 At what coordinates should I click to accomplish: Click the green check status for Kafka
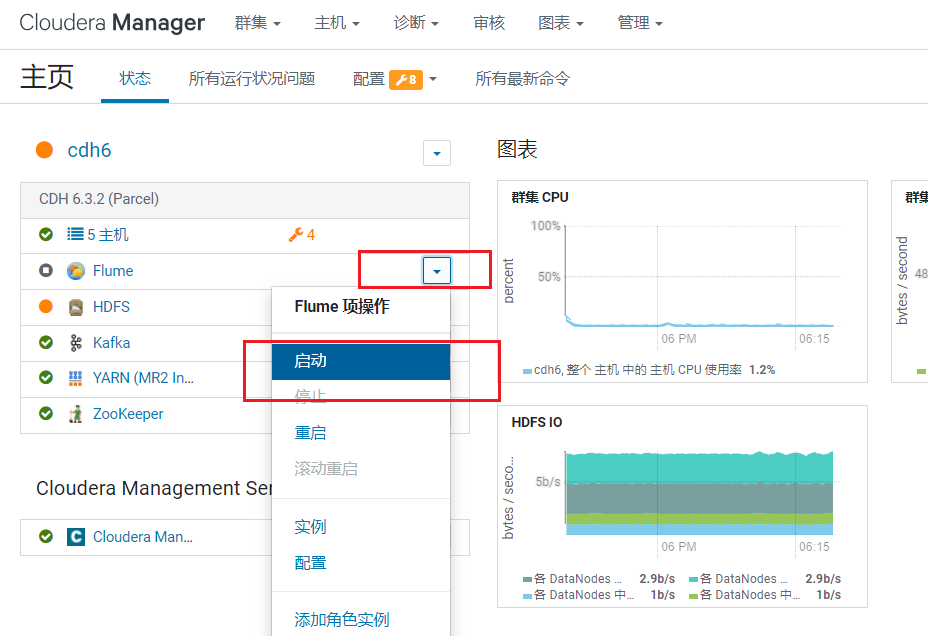point(46,342)
